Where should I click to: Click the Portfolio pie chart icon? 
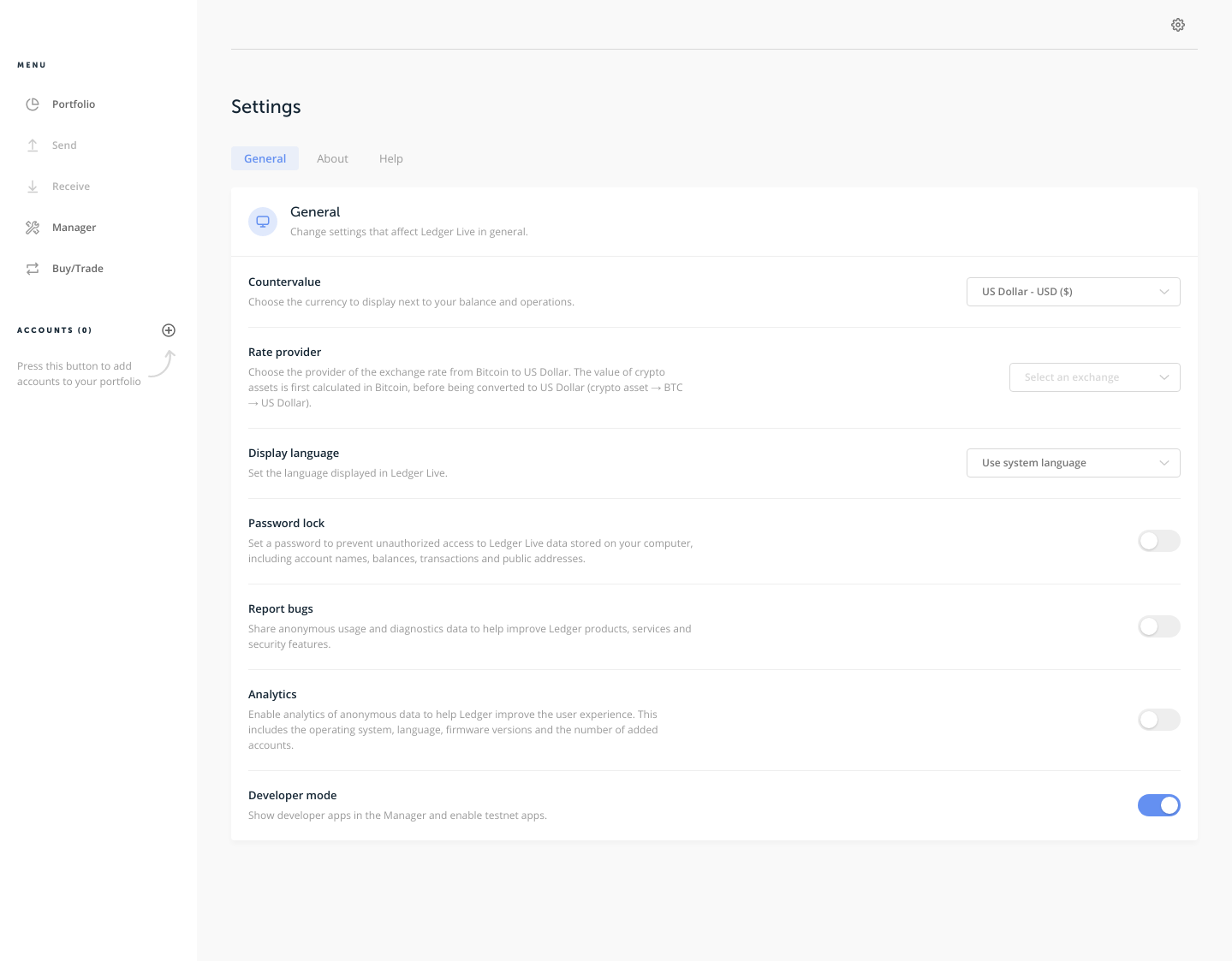(33, 104)
